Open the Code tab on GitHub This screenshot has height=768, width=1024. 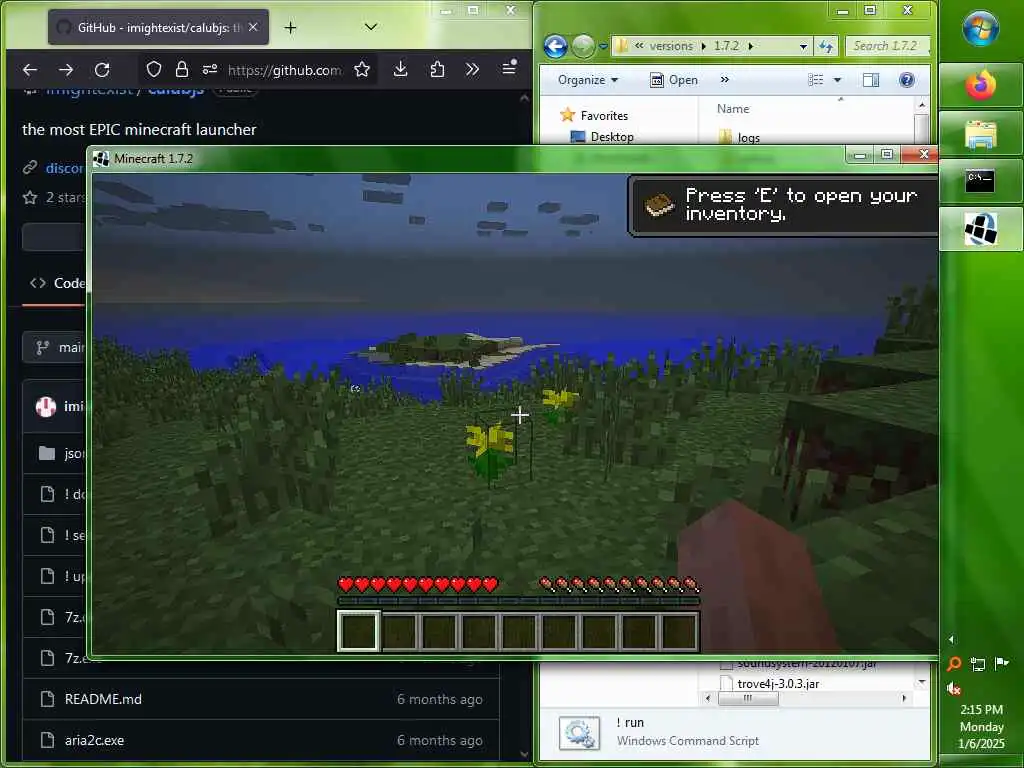(x=57, y=283)
